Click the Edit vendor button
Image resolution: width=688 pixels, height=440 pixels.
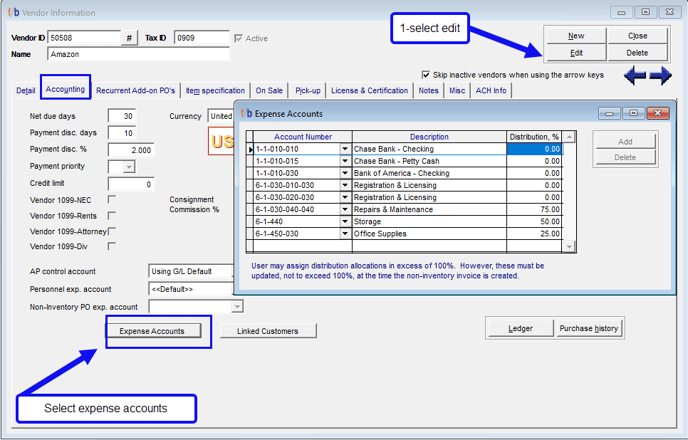pyautogui.click(x=576, y=53)
